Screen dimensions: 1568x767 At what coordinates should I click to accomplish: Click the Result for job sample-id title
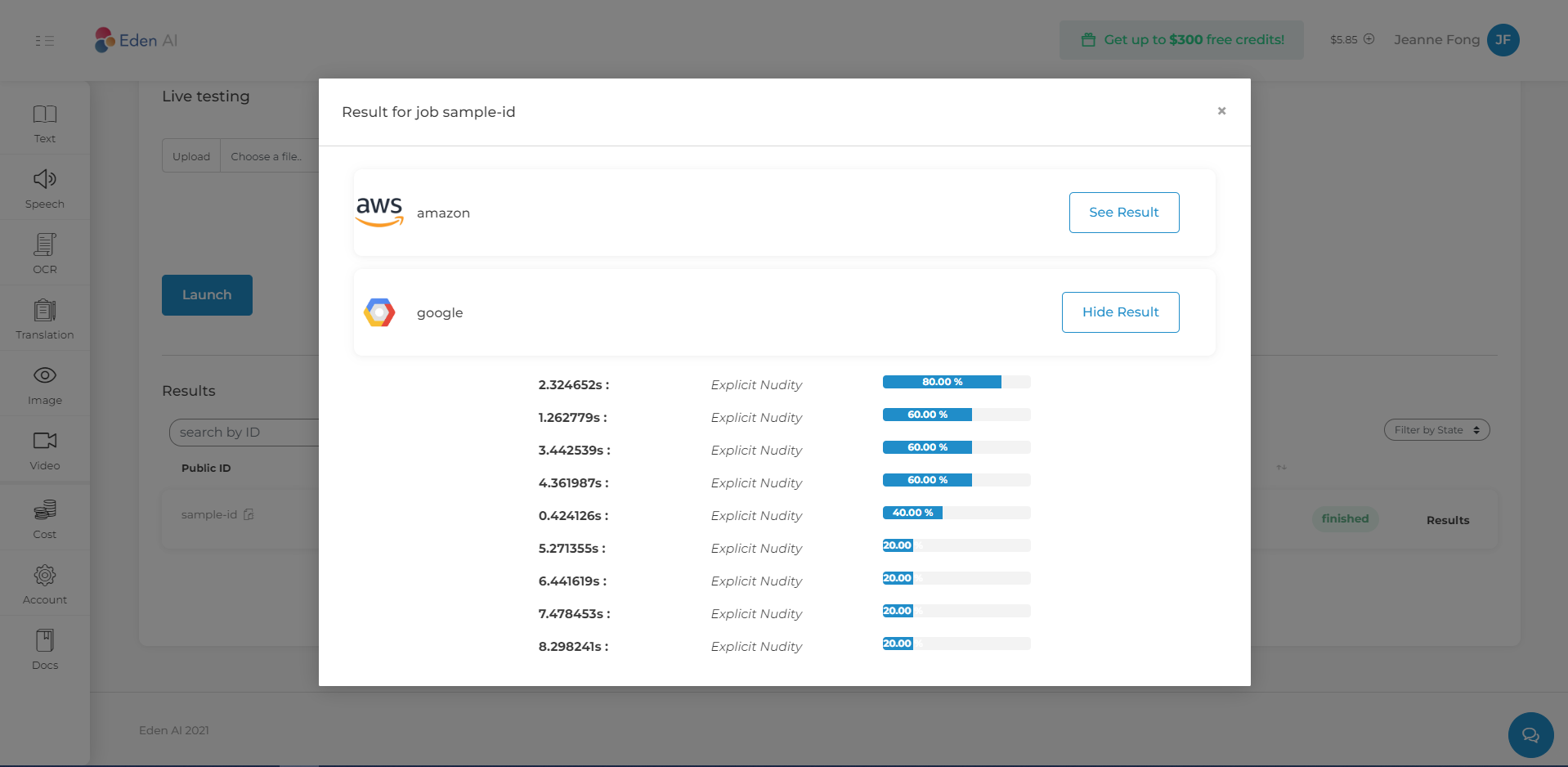(x=428, y=112)
